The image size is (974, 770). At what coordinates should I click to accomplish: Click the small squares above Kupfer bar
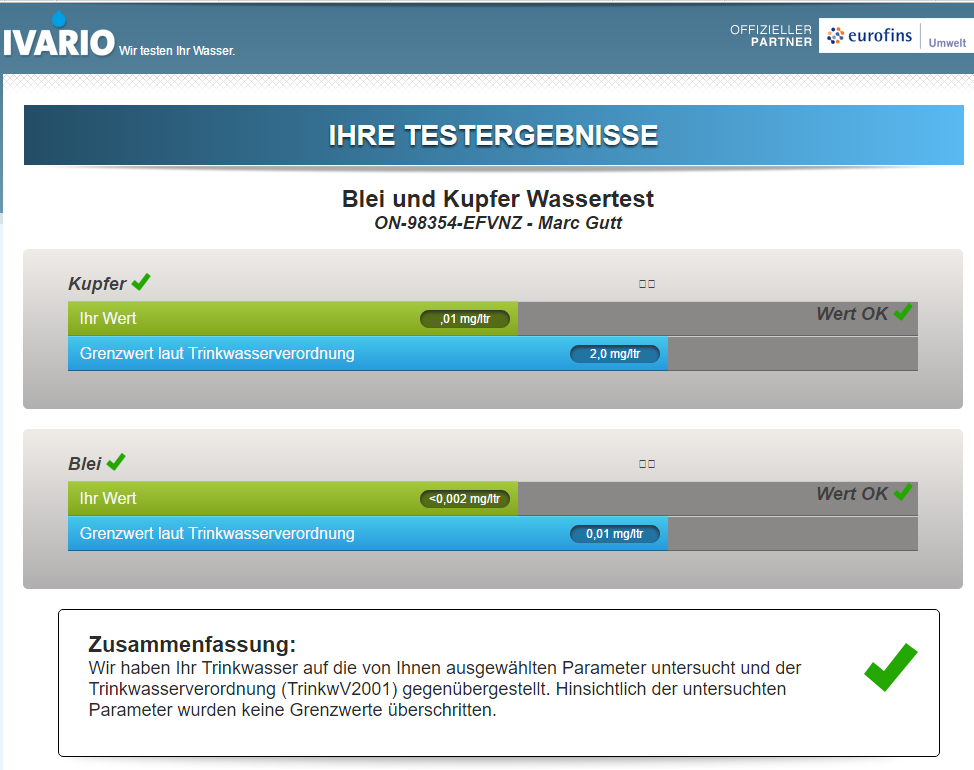(x=647, y=284)
